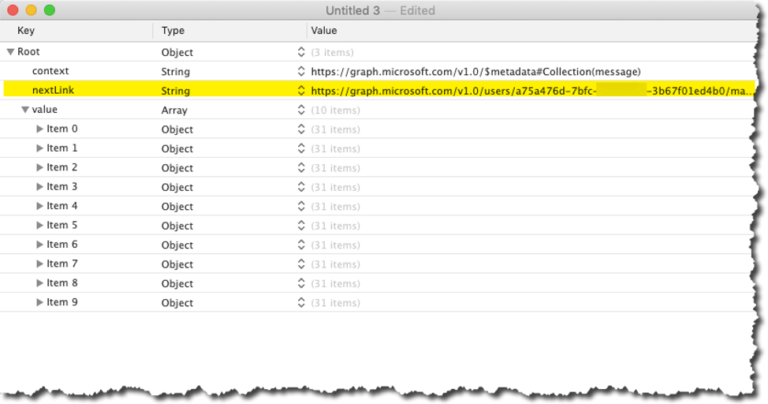The height and width of the screenshot is (404, 768).
Task: Expand Item 5 in the tree
Action: click(40, 226)
